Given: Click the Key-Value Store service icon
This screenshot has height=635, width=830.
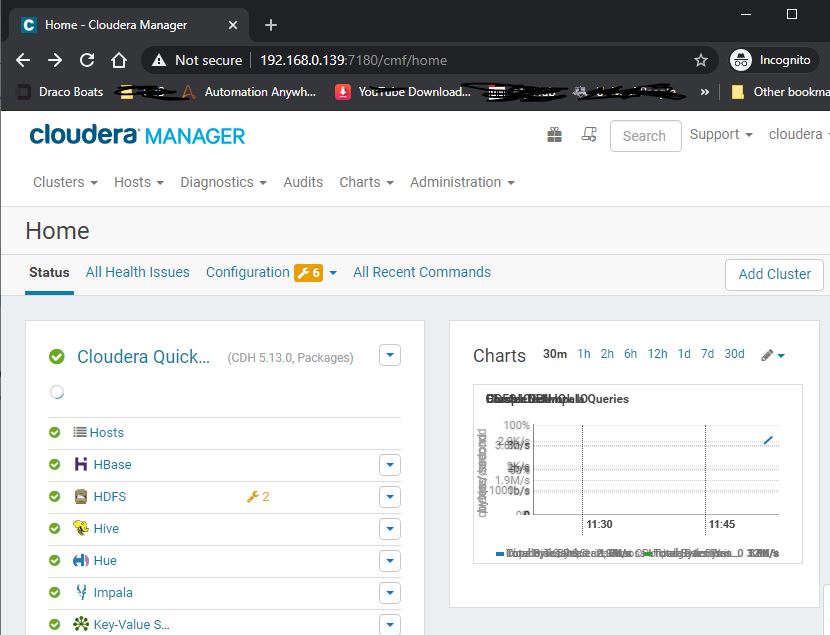Looking at the screenshot, I should tap(80, 624).
